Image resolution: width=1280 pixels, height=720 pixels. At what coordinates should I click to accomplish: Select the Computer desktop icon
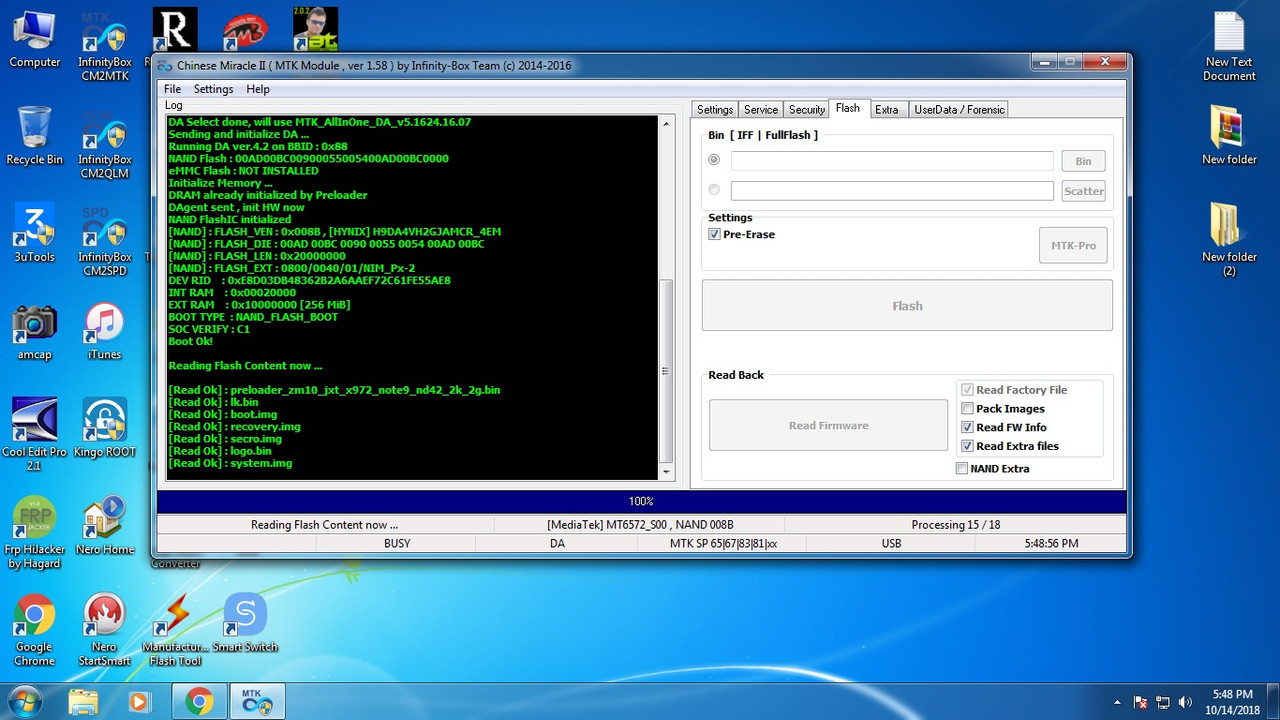click(x=34, y=39)
